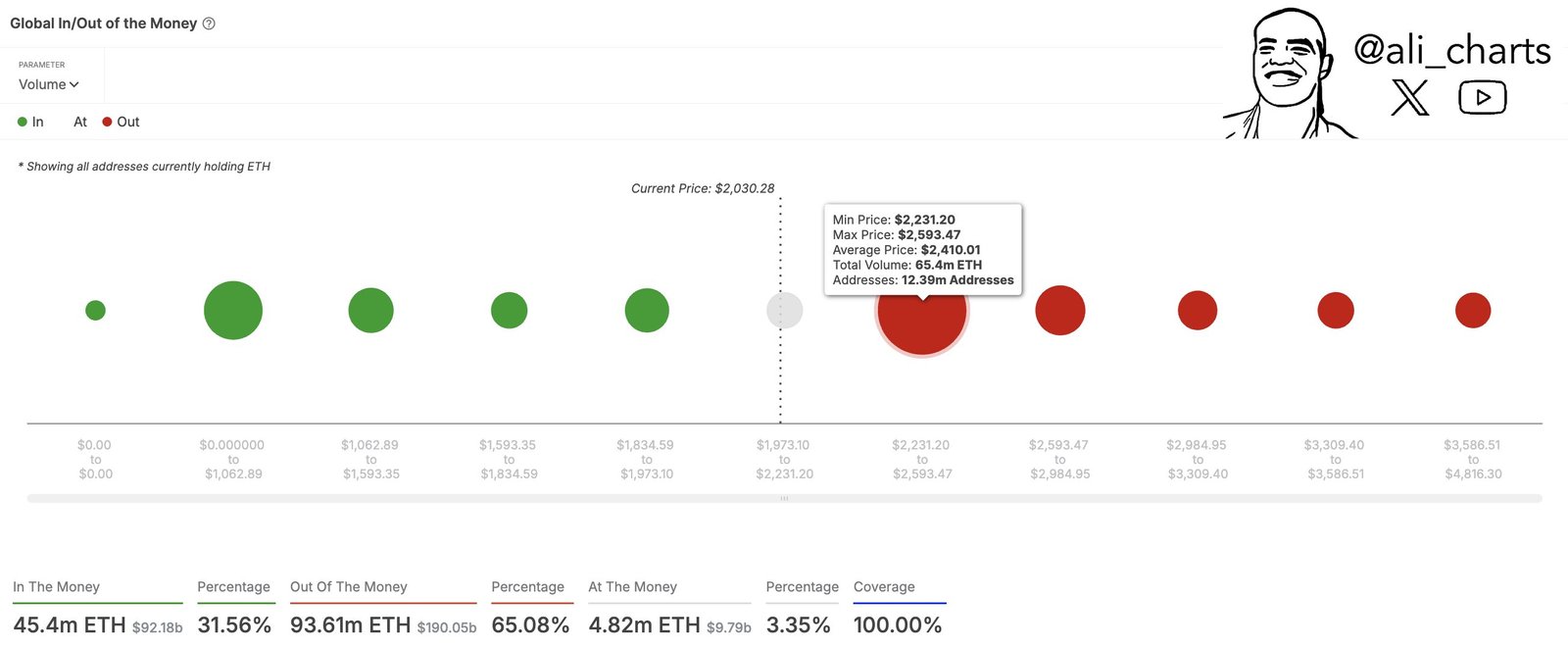Toggle the At legend item

79,122
